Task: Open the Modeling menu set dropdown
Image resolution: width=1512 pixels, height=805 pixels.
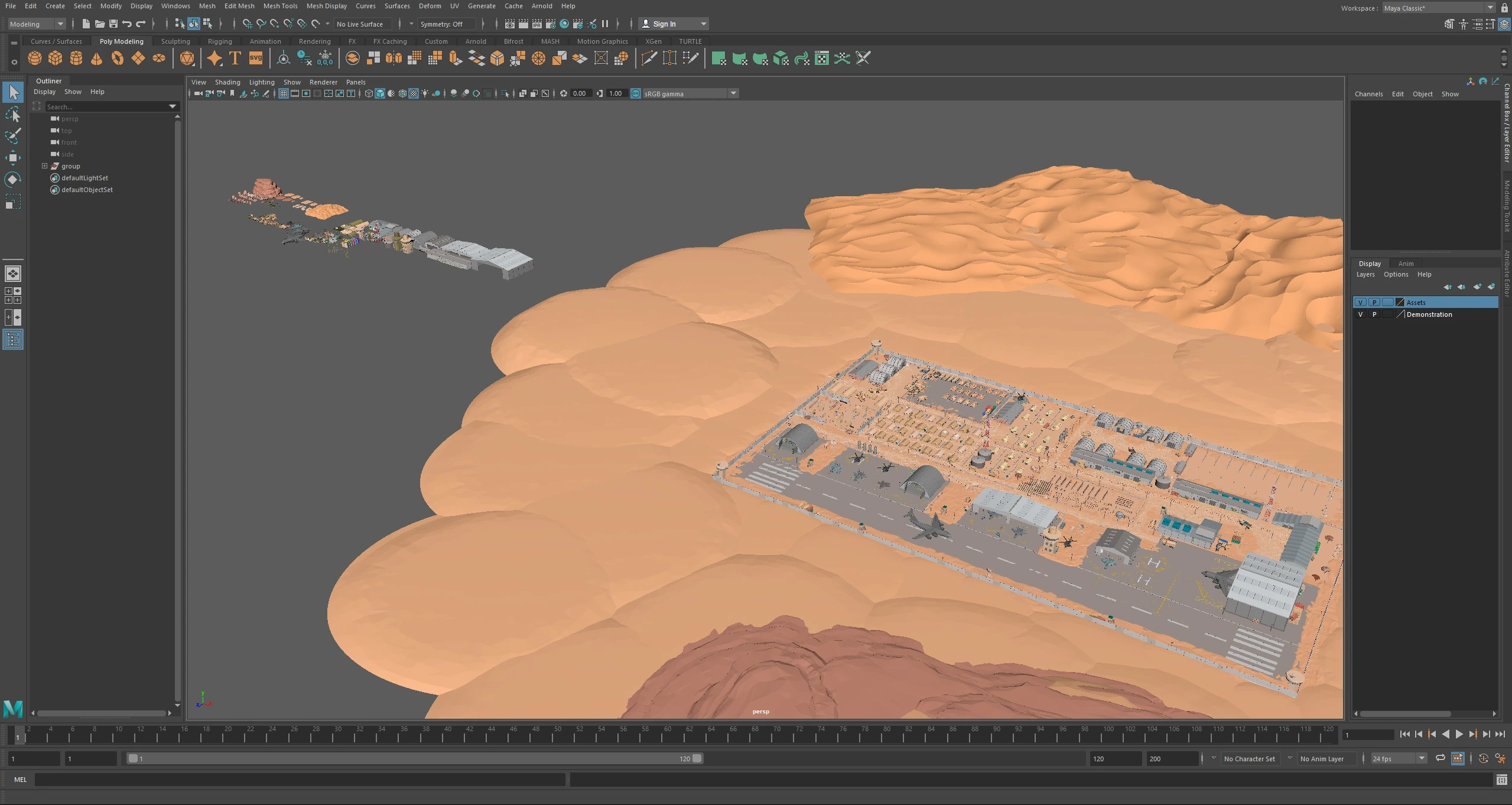Action: 37,24
